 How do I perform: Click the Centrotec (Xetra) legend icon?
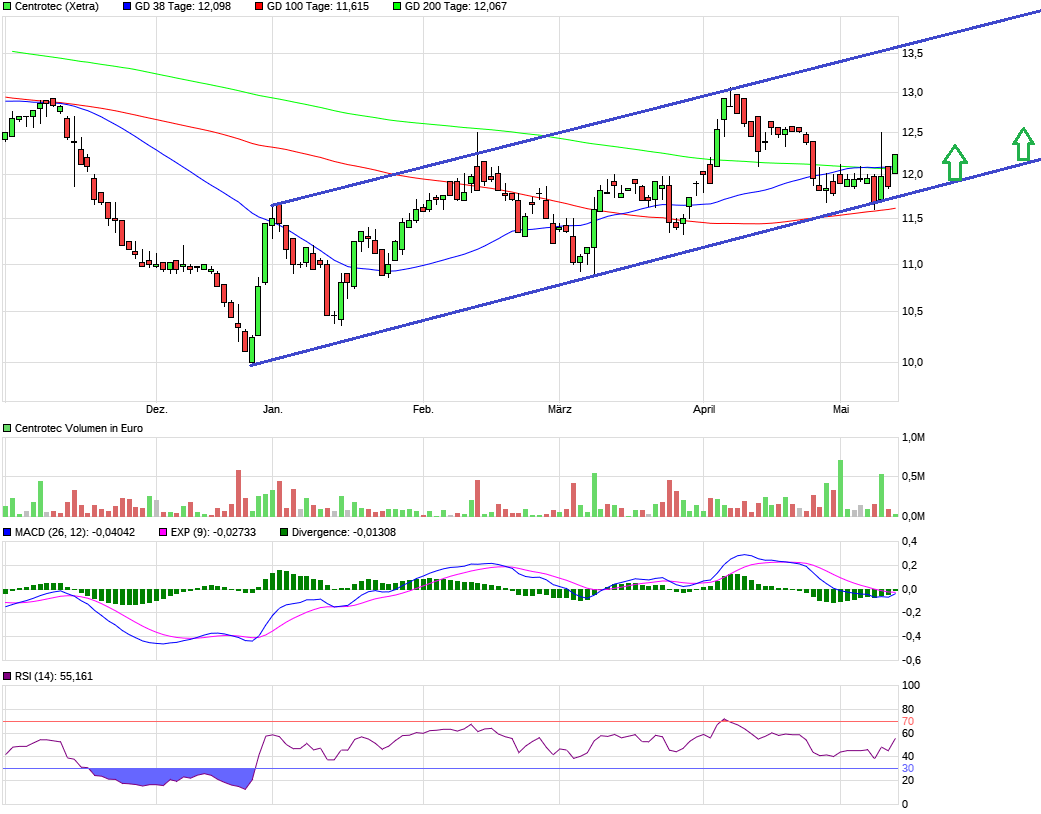(x=8, y=7)
